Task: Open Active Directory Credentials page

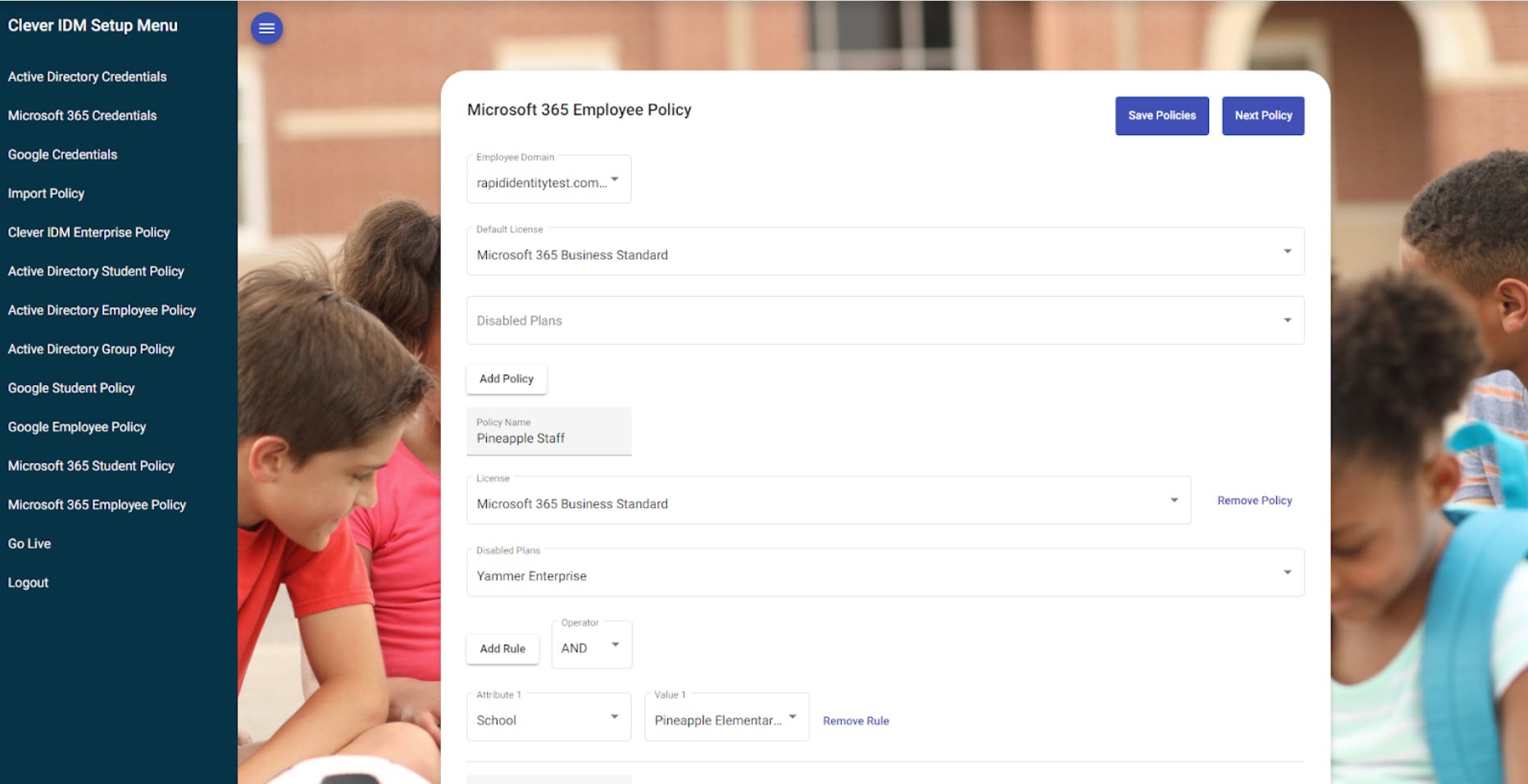Action: tap(87, 76)
